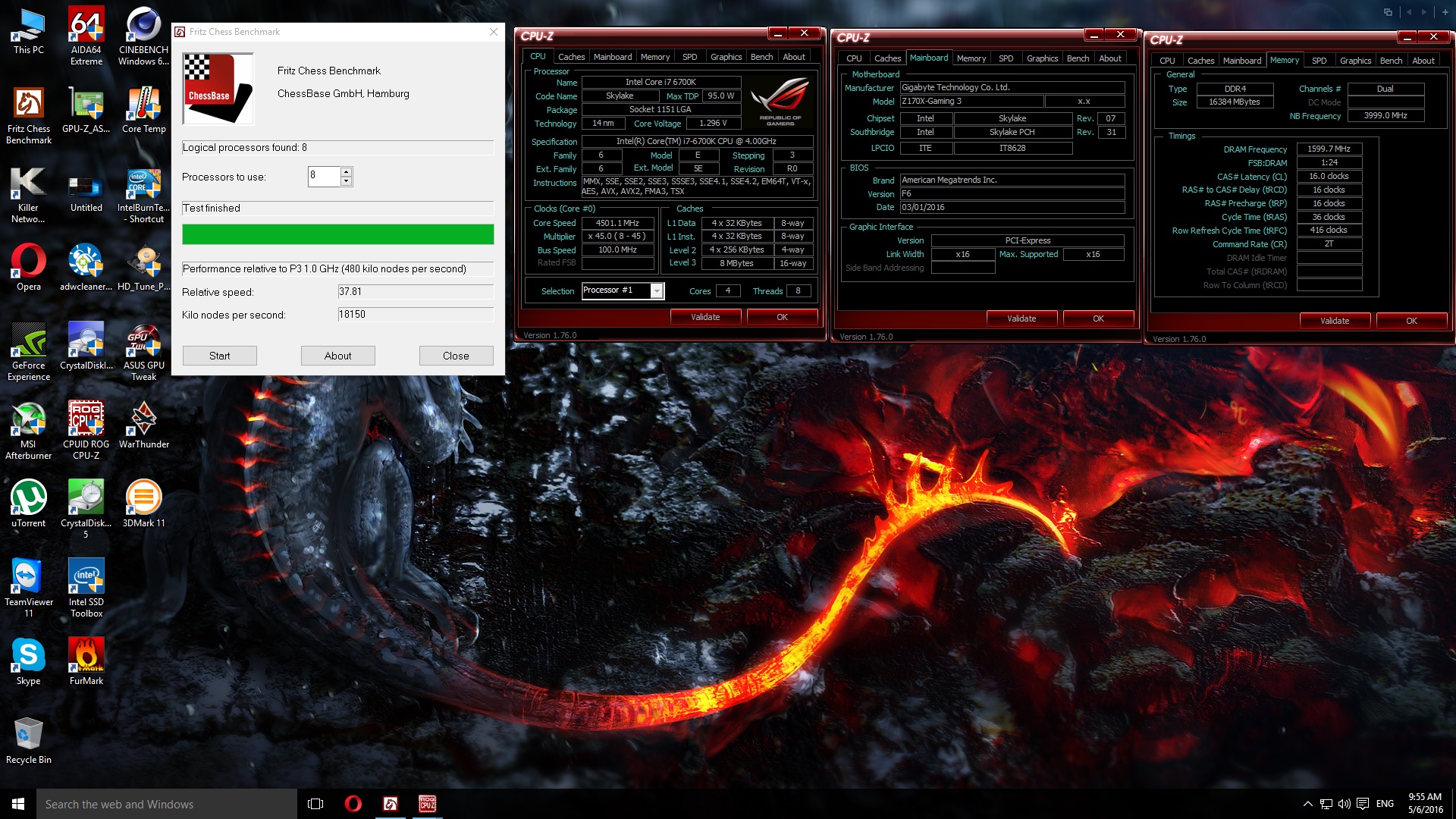Viewport: 1456px width, 819px height.
Task: Expand the Processor #1 selection dropdown
Action: coord(657,291)
